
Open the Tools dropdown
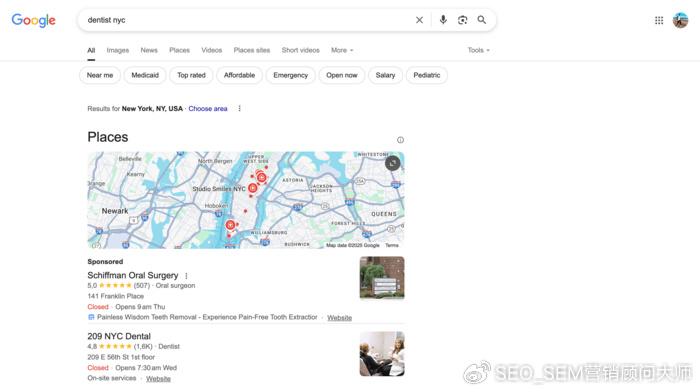[x=479, y=50]
